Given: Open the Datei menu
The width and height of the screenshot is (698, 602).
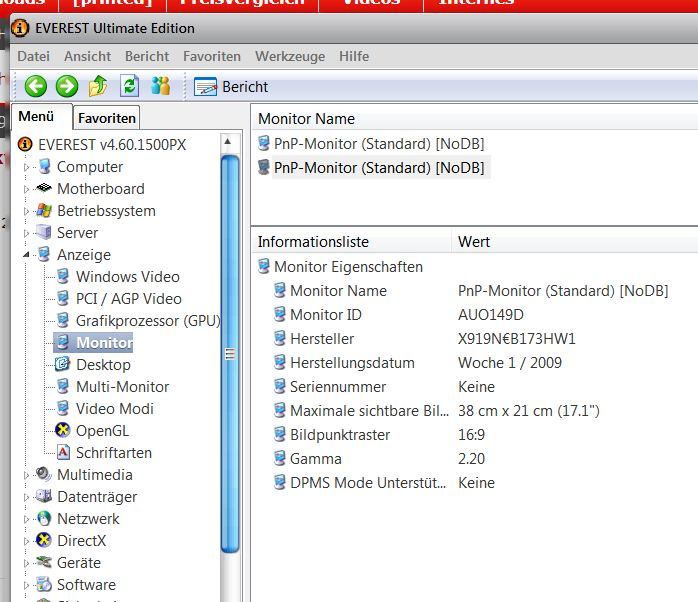Looking at the screenshot, I should click(x=33, y=57).
